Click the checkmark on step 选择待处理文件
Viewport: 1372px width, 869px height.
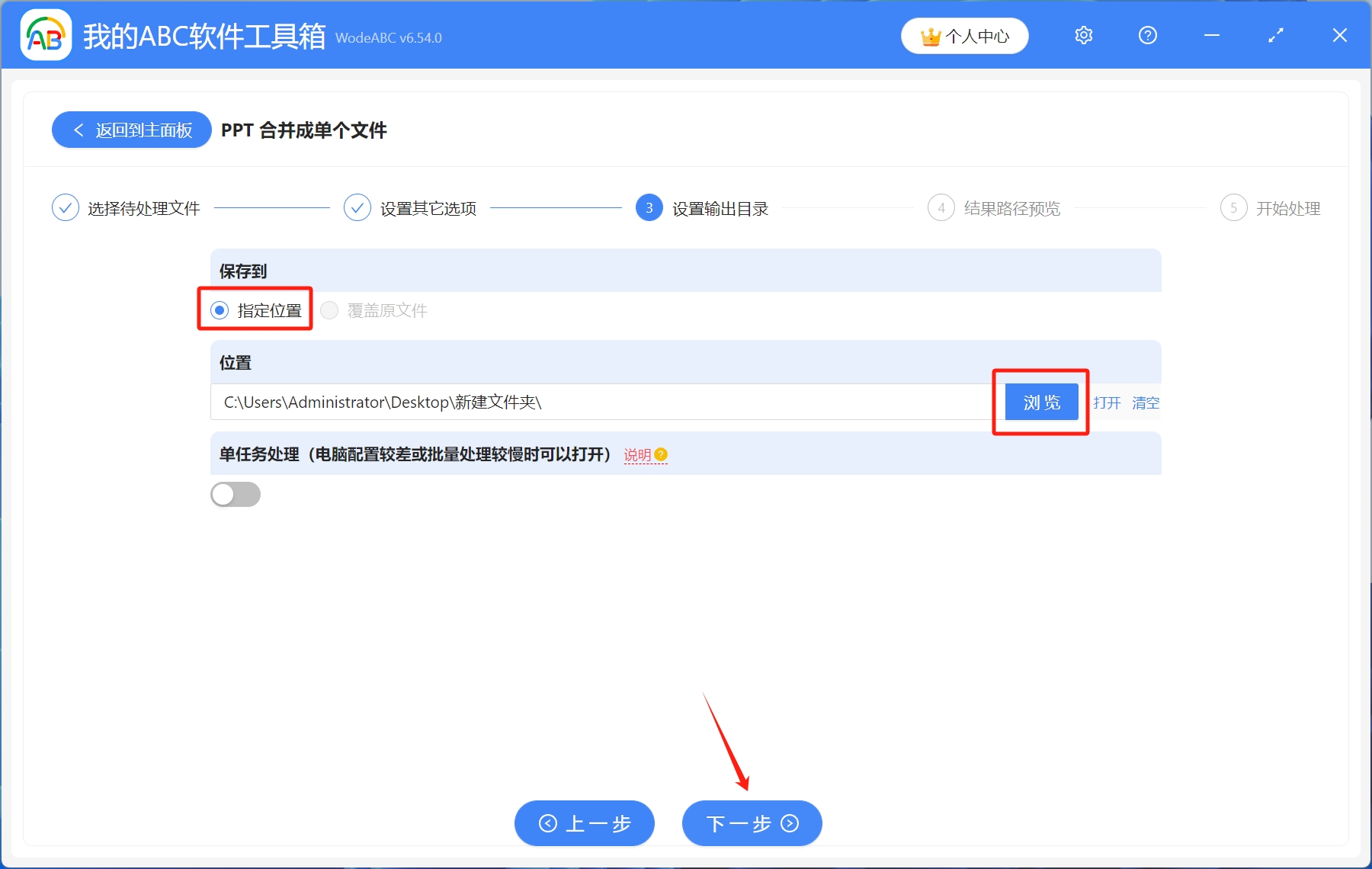(65, 207)
